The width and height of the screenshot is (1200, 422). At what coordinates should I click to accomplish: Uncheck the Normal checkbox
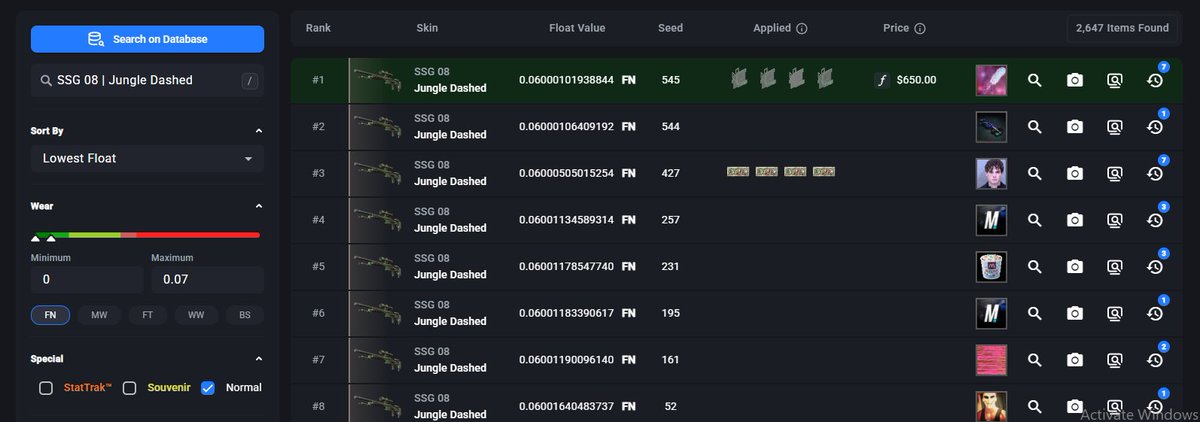[x=208, y=388]
